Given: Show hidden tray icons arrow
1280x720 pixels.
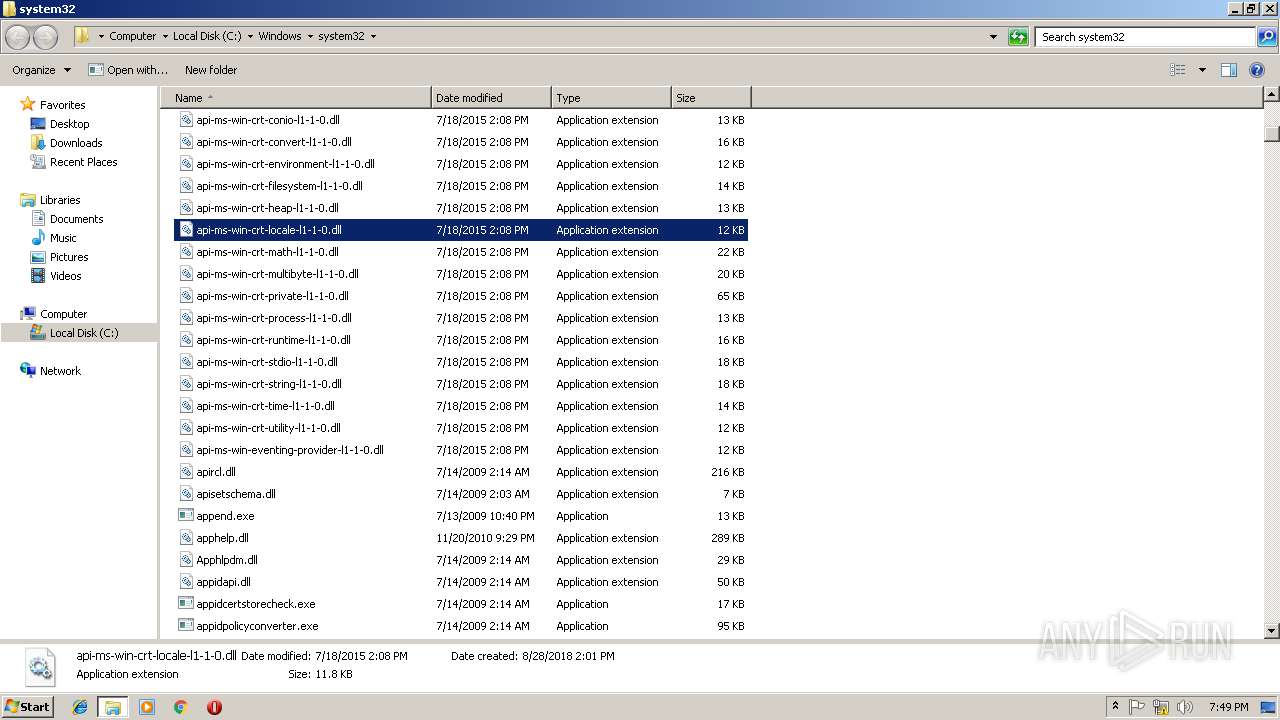Looking at the screenshot, I should coord(1115,707).
